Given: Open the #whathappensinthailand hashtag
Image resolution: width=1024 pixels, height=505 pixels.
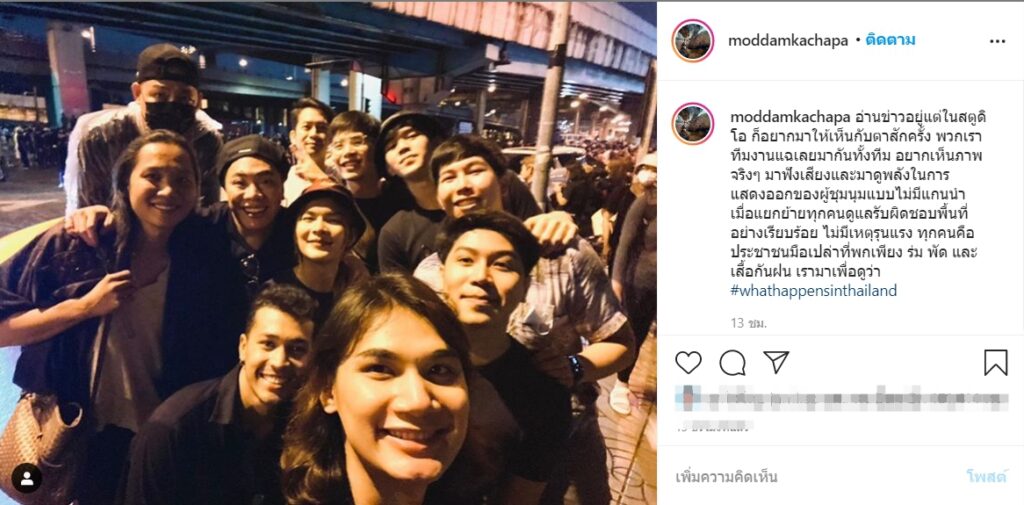Looking at the screenshot, I should [x=813, y=291].
